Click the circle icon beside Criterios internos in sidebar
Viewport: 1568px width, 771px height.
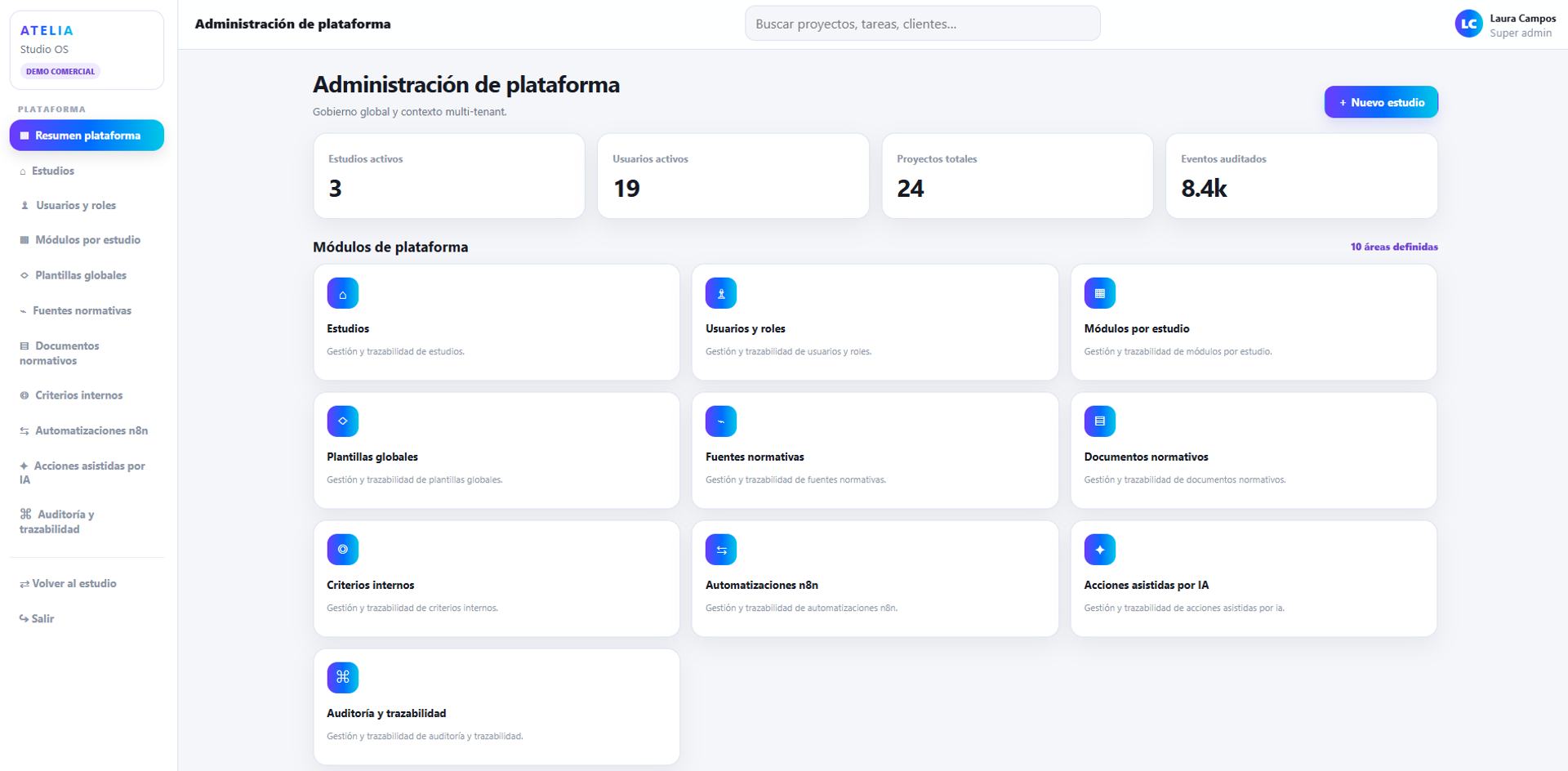24,395
